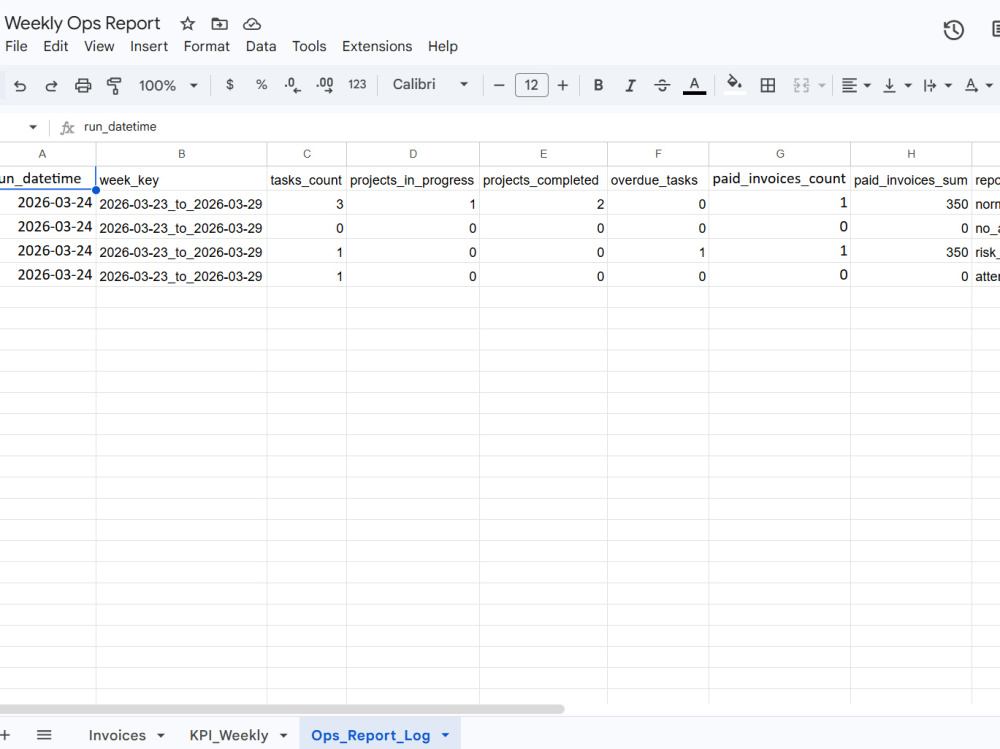Select the tasks_count header cell
Image resolution: width=1000 pixels, height=749 pixels.
click(x=307, y=179)
